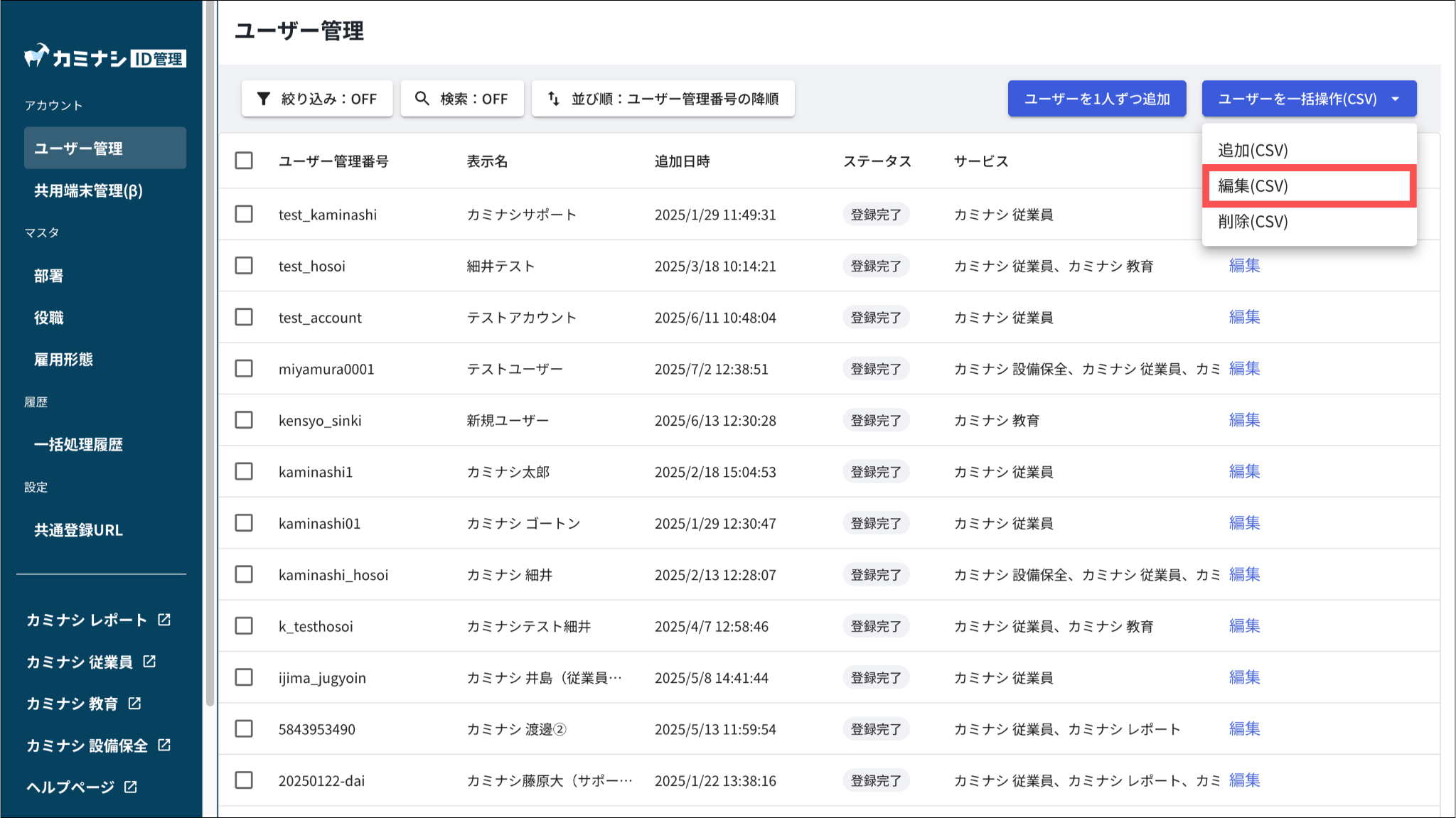Toggle the select-all checkbox in table header
This screenshot has height=818, width=1456.
[244, 161]
